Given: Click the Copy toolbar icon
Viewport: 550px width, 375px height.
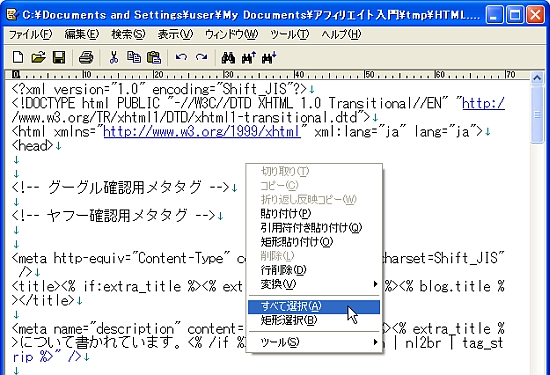Looking at the screenshot, I should point(134,57).
